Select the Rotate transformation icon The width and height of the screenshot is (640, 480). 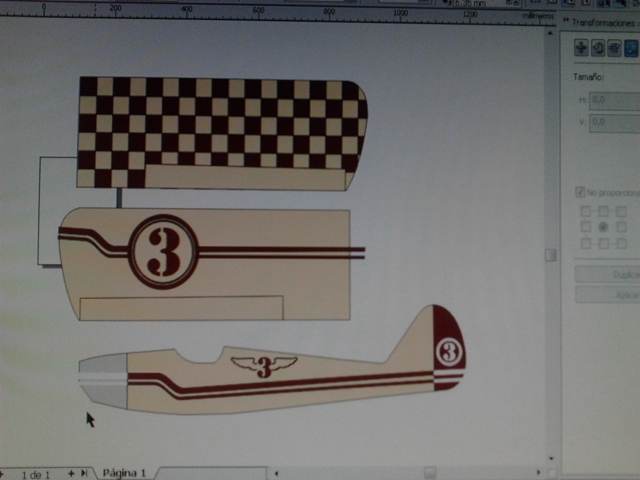point(598,47)
